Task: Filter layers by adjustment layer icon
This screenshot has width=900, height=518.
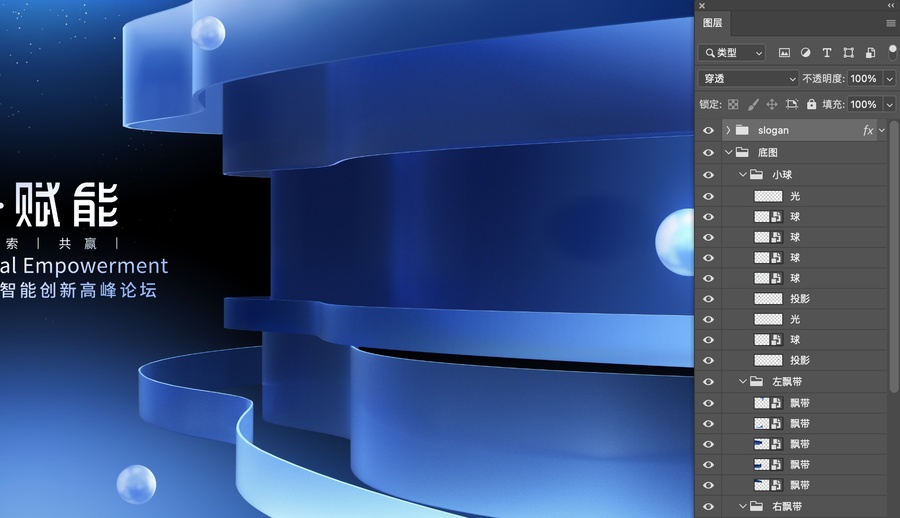Action: coord(805,53)
